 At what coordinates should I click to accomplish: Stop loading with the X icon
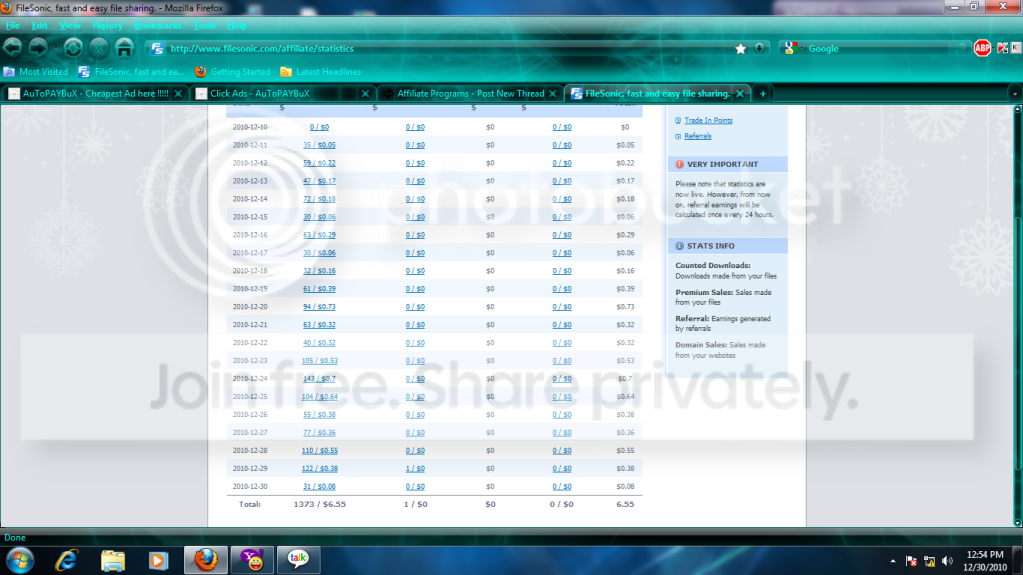click(x=99, y=48)
